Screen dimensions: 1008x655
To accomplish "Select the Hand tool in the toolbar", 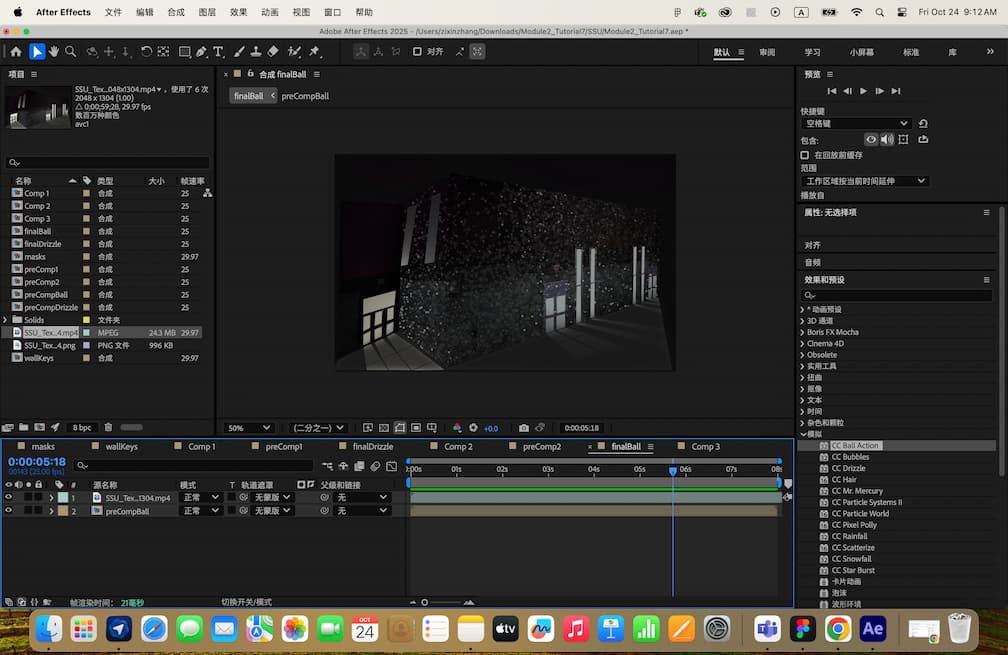I will click(x=54, y=51).
